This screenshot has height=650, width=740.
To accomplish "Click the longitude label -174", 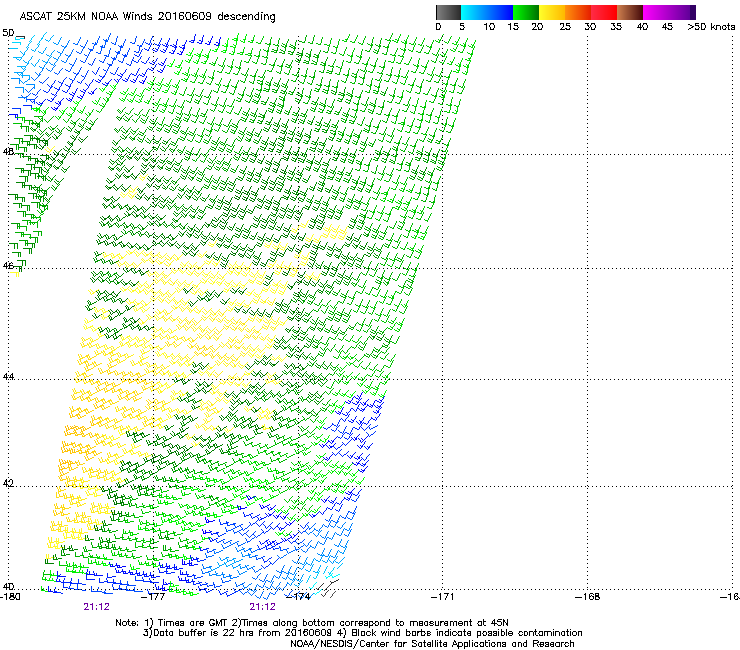I will 299,597.
